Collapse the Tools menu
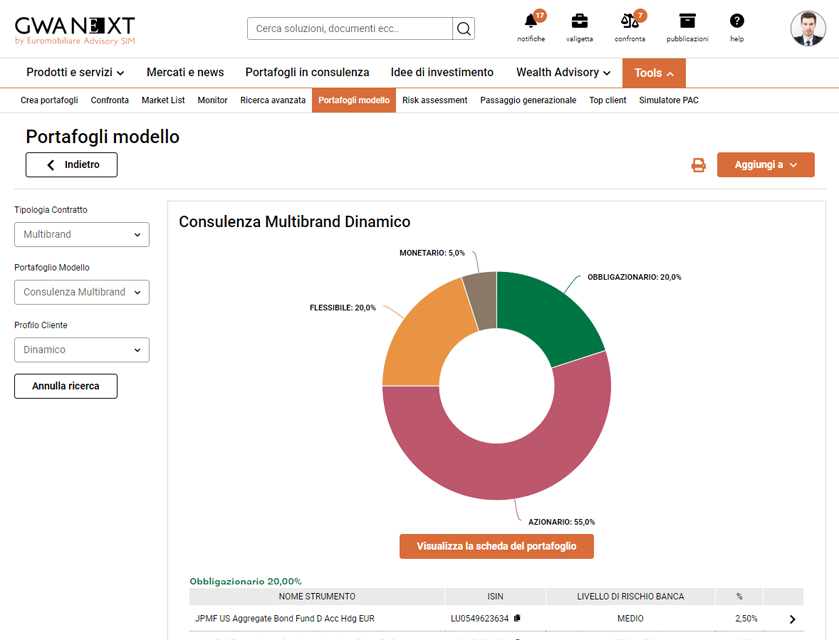 [x=654, y=73]
